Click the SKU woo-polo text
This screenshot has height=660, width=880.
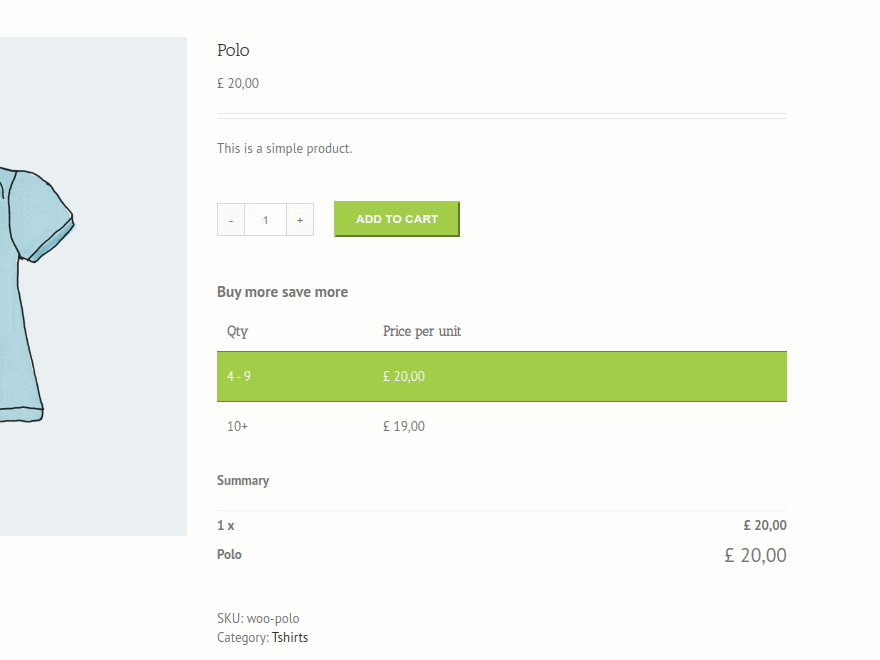click(x=258, y=618)
